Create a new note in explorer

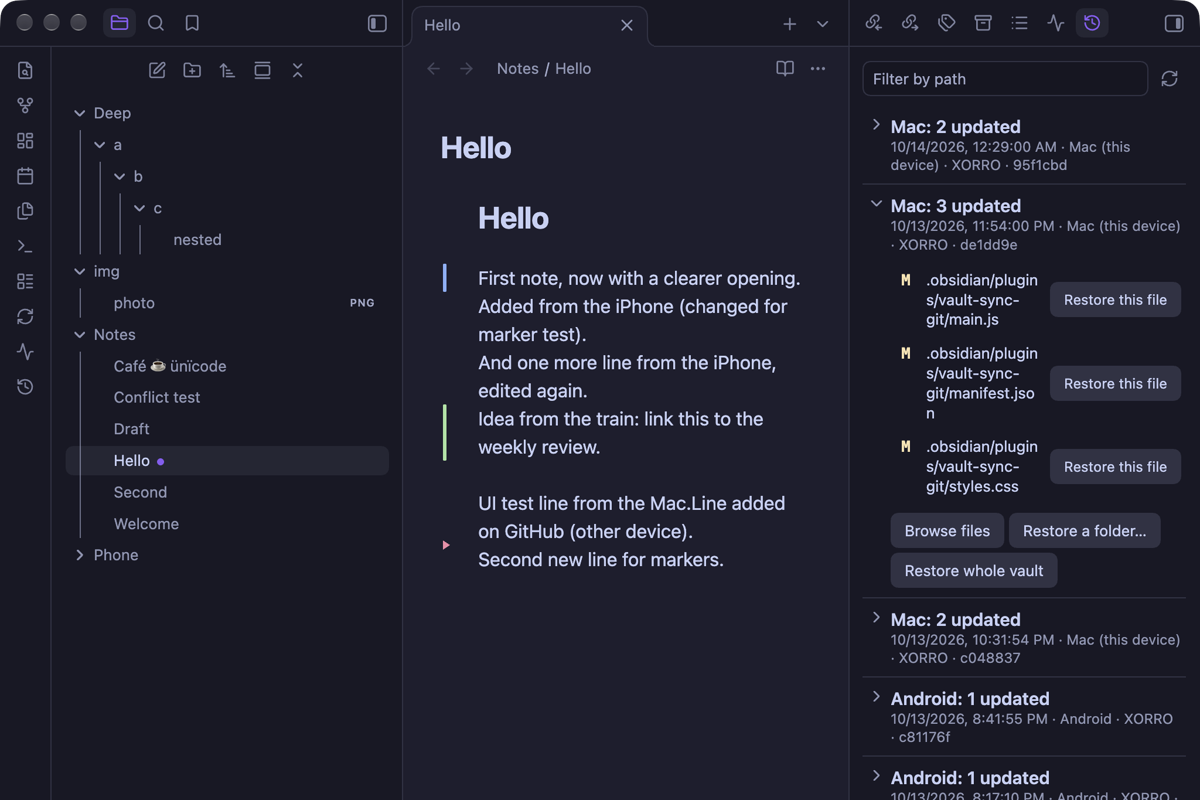tap(157, 70)
